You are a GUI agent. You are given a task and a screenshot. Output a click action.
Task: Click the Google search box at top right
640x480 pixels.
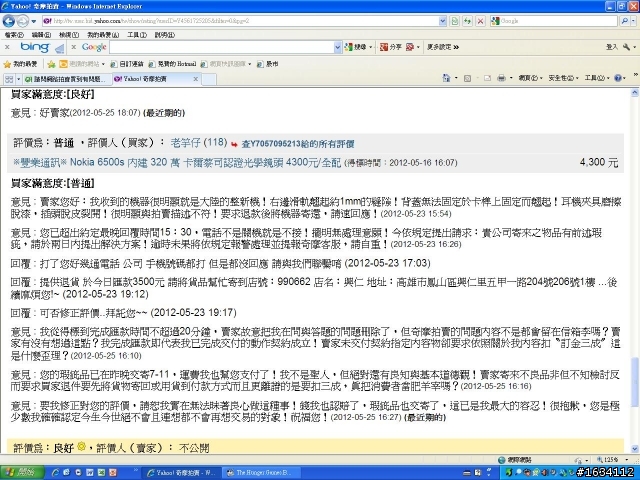coord(554,21)
